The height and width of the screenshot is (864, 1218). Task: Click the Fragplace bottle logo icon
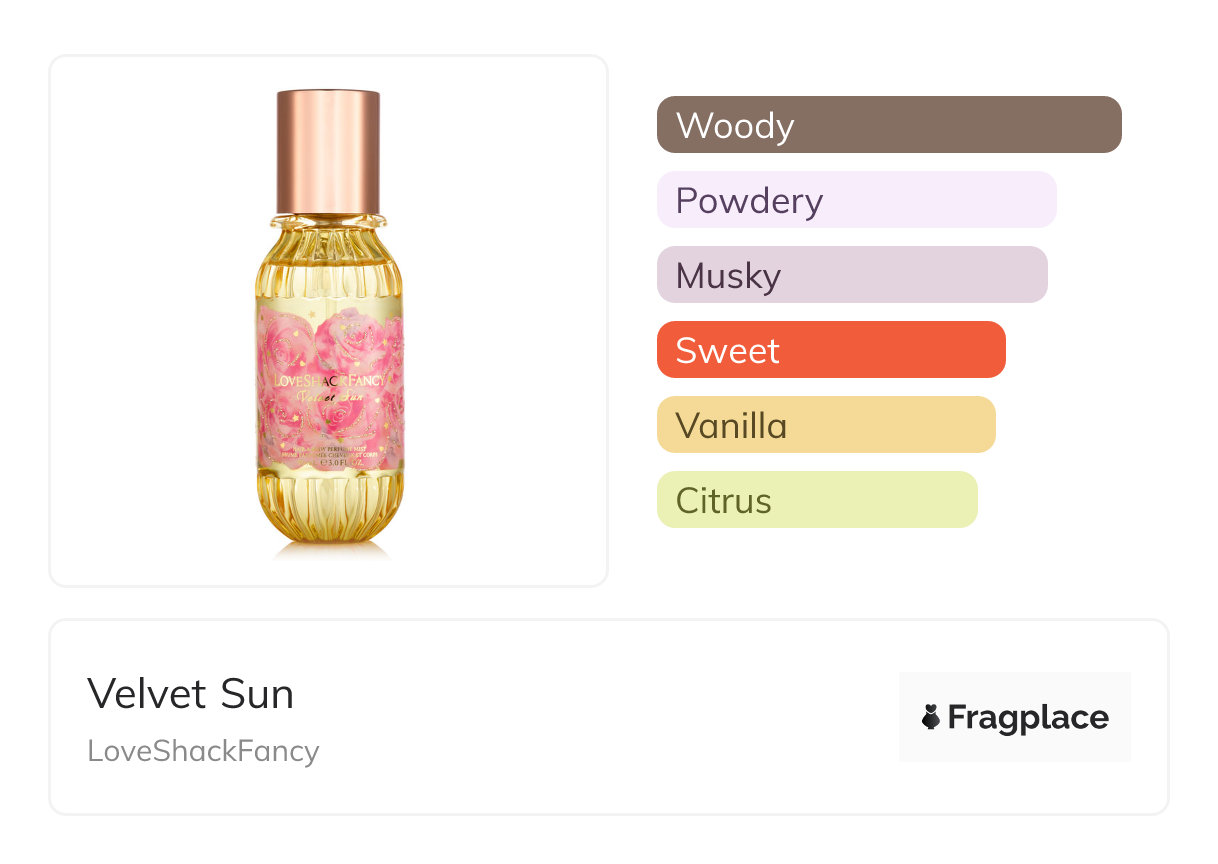pyautogui.click(x=931, y=717)
